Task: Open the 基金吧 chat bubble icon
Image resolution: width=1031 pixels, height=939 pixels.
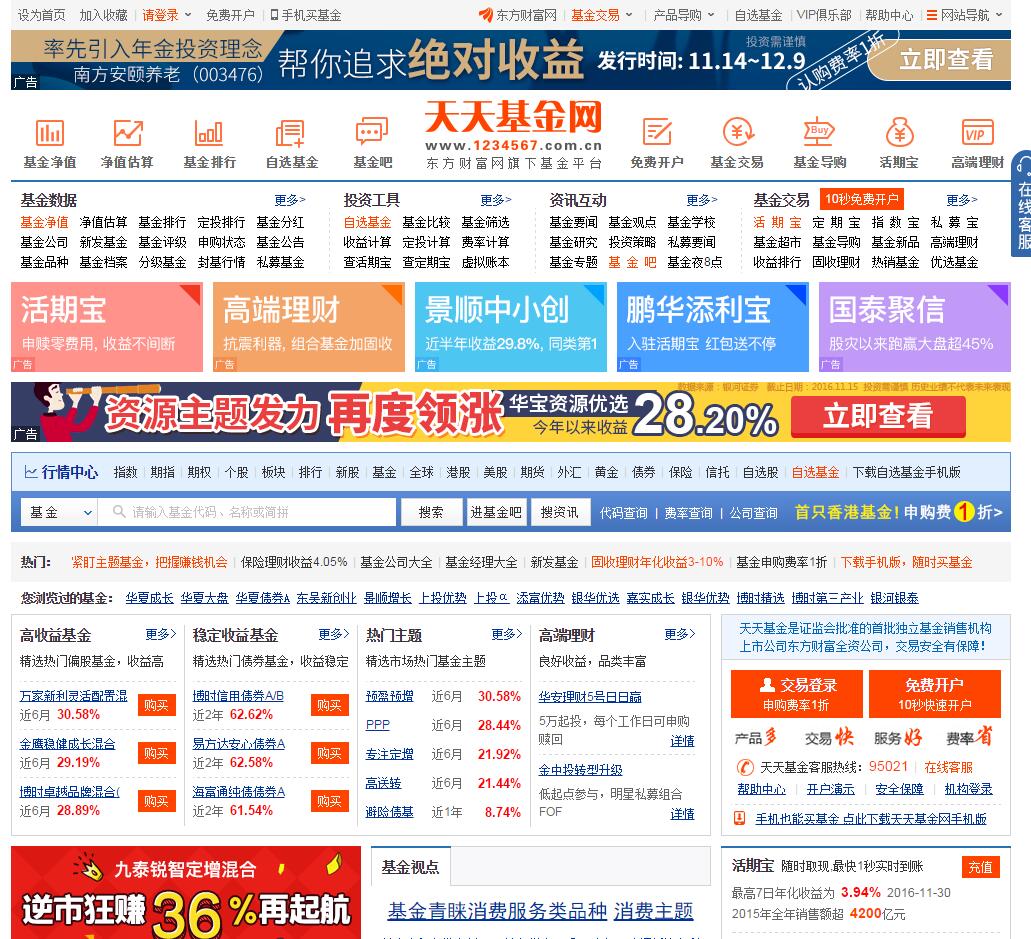Action: (x=372, y=143)
